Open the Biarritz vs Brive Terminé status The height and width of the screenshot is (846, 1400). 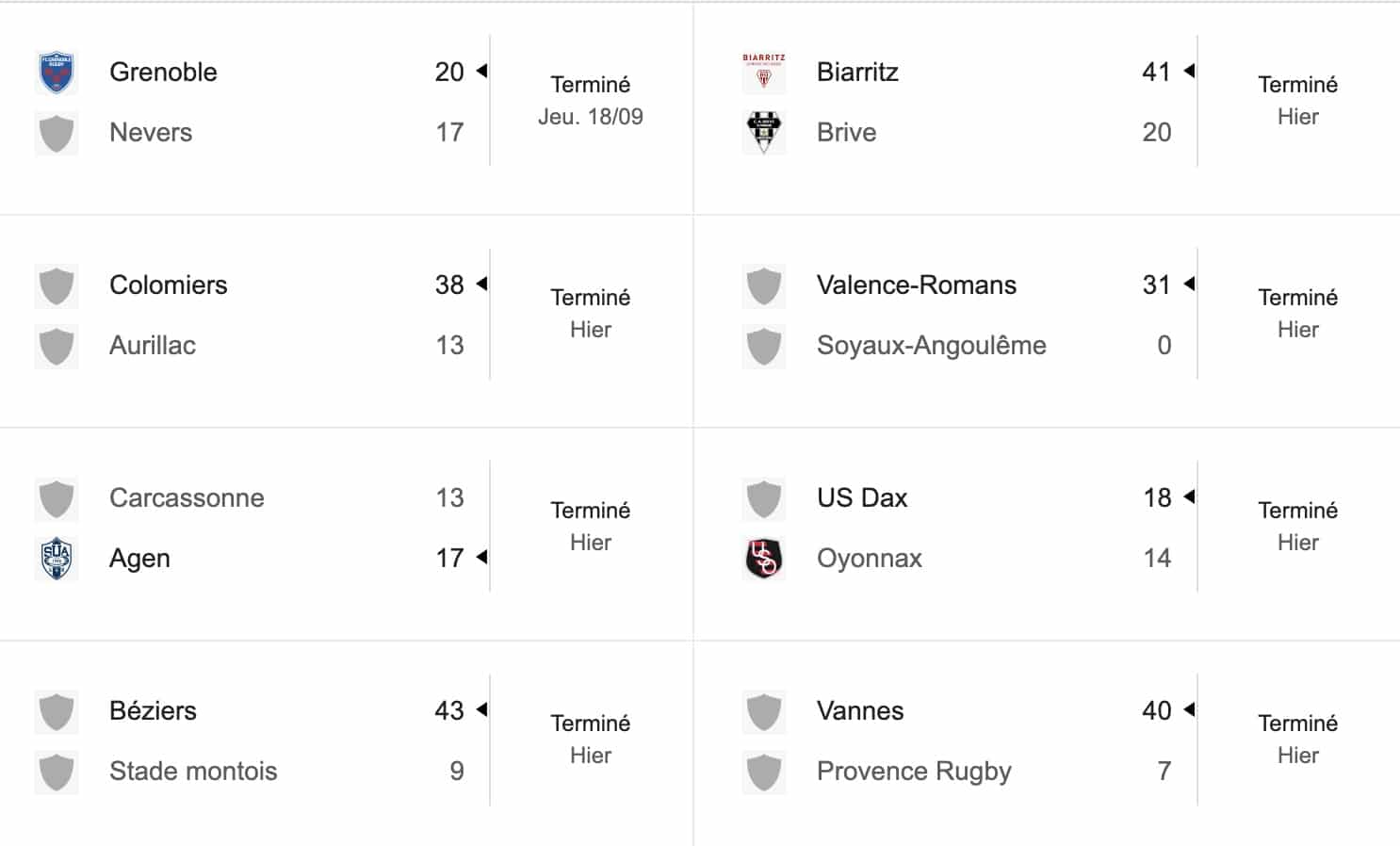tap(1297, 85)
